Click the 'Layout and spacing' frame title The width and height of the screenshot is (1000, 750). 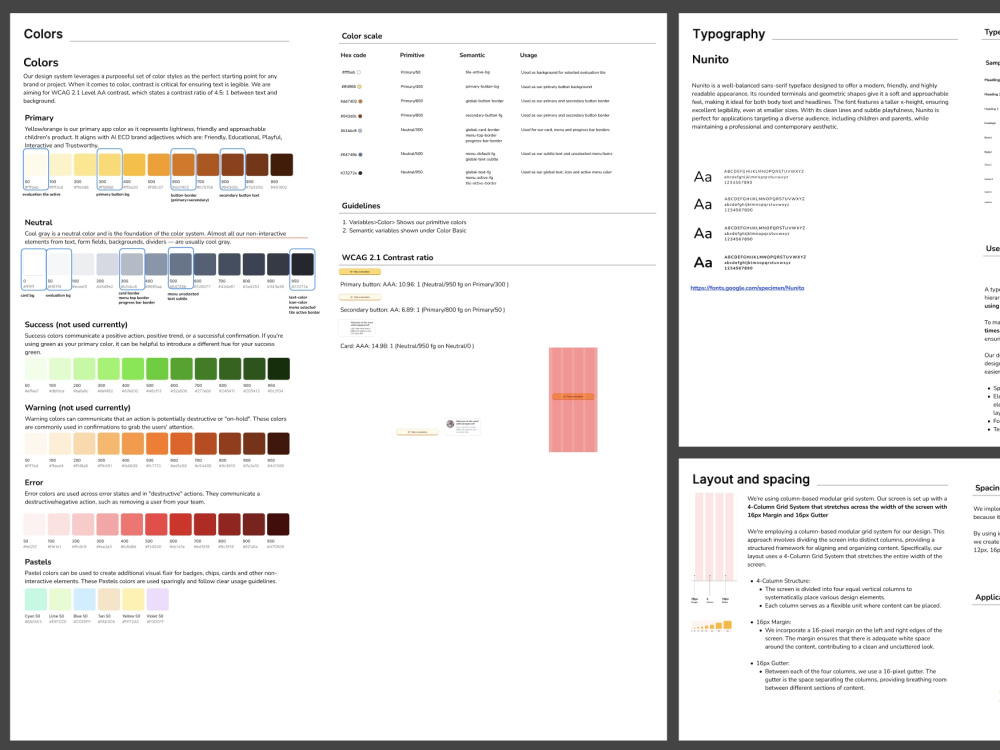751,480
